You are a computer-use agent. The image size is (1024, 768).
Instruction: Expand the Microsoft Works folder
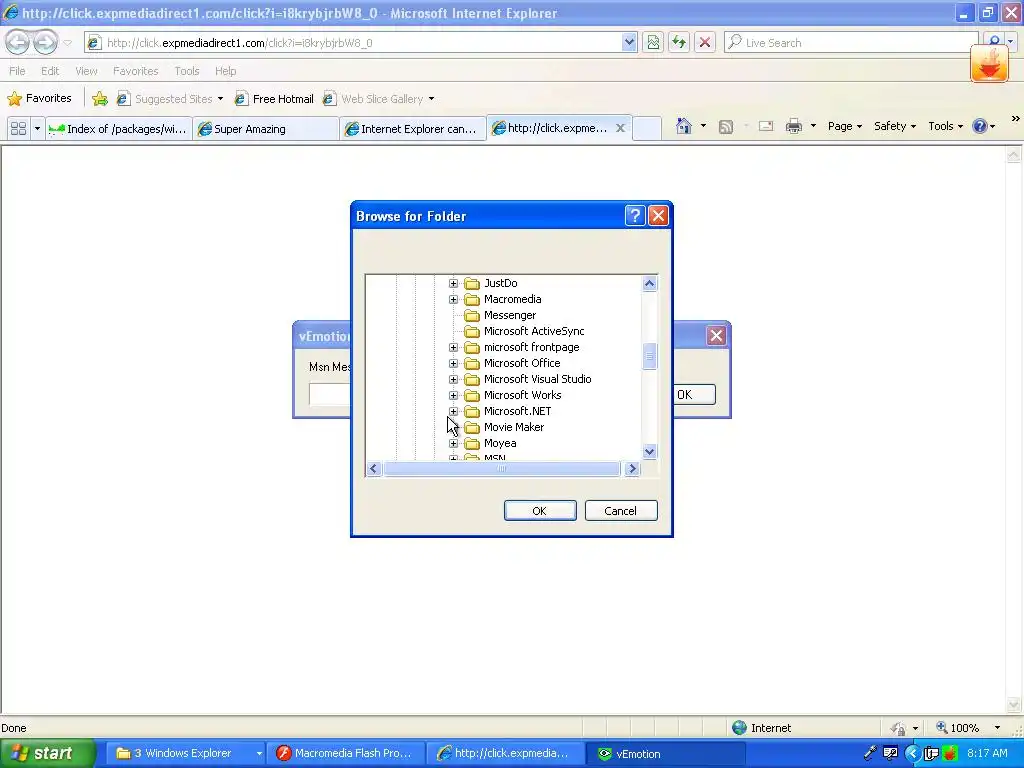pos(453,395)
